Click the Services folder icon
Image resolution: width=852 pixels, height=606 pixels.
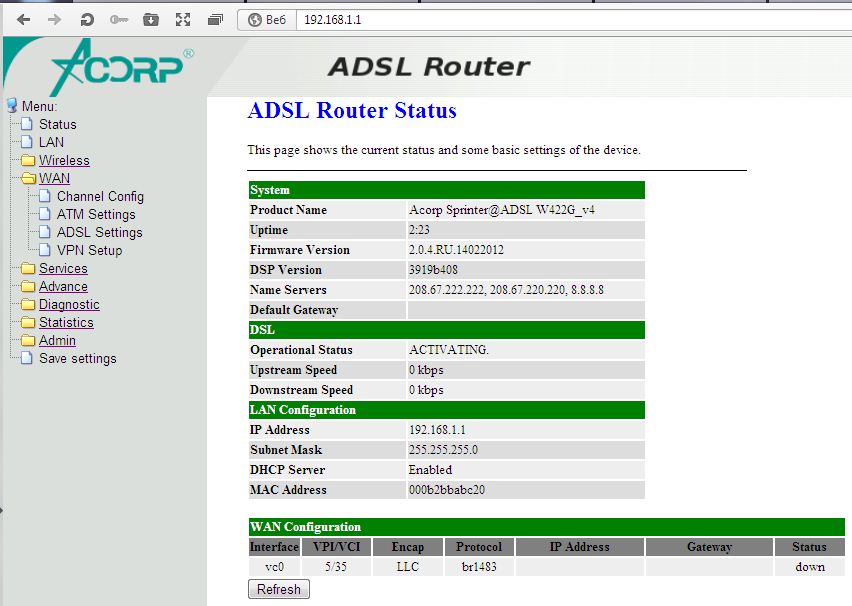click(28, 268)
